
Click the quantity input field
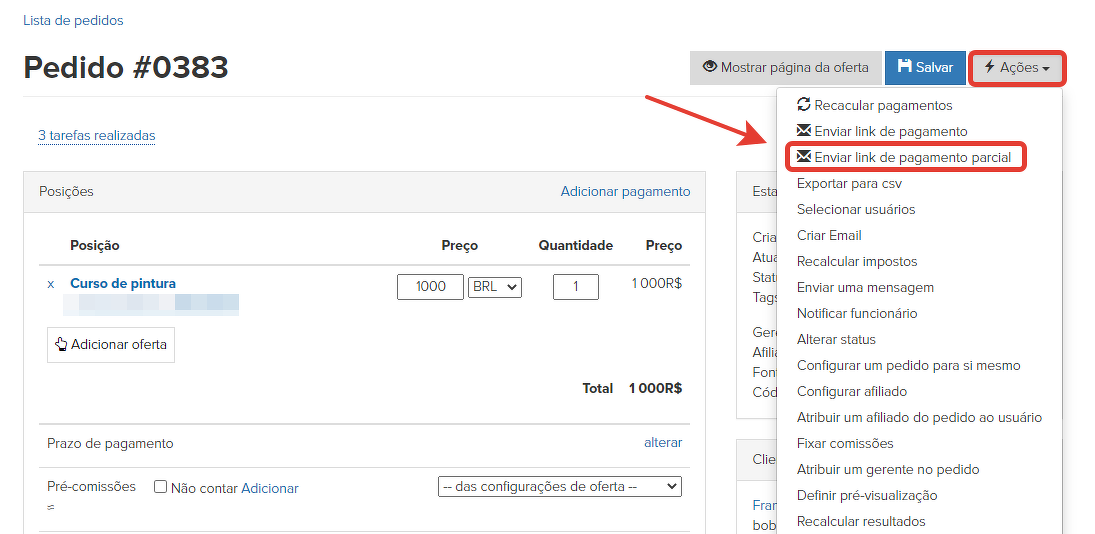(575, 287)
